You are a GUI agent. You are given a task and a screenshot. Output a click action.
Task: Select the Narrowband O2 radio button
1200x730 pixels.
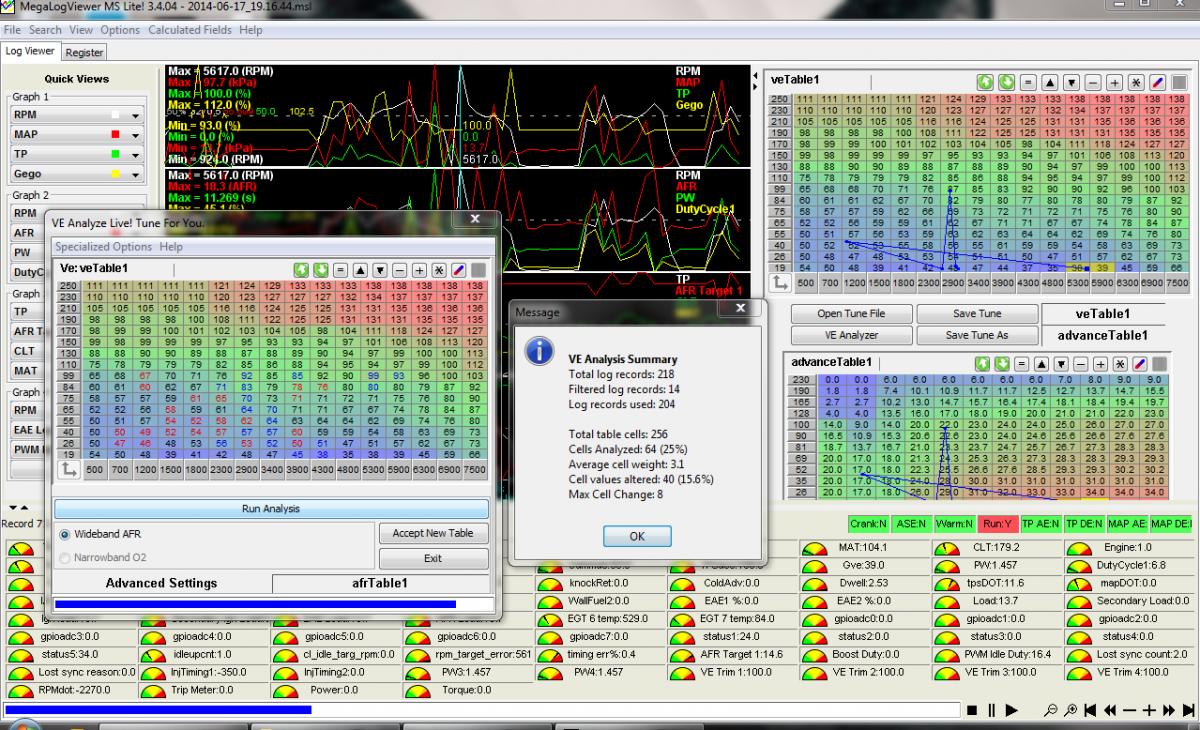point(66,558)
